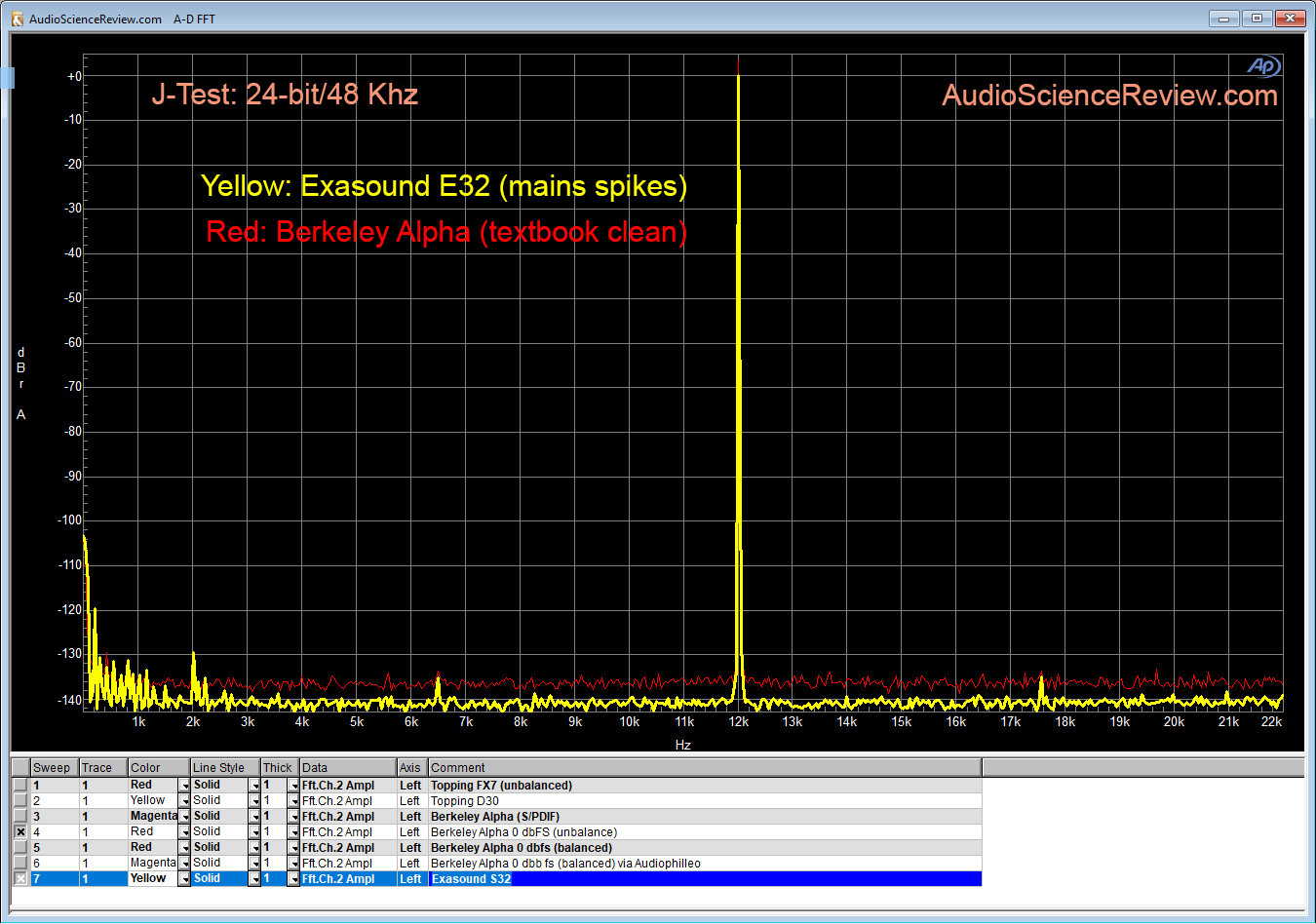Open the Color dropdown for Topping D30 row
The width and height of the screenshot is (1316, 924).
[184, 801]
